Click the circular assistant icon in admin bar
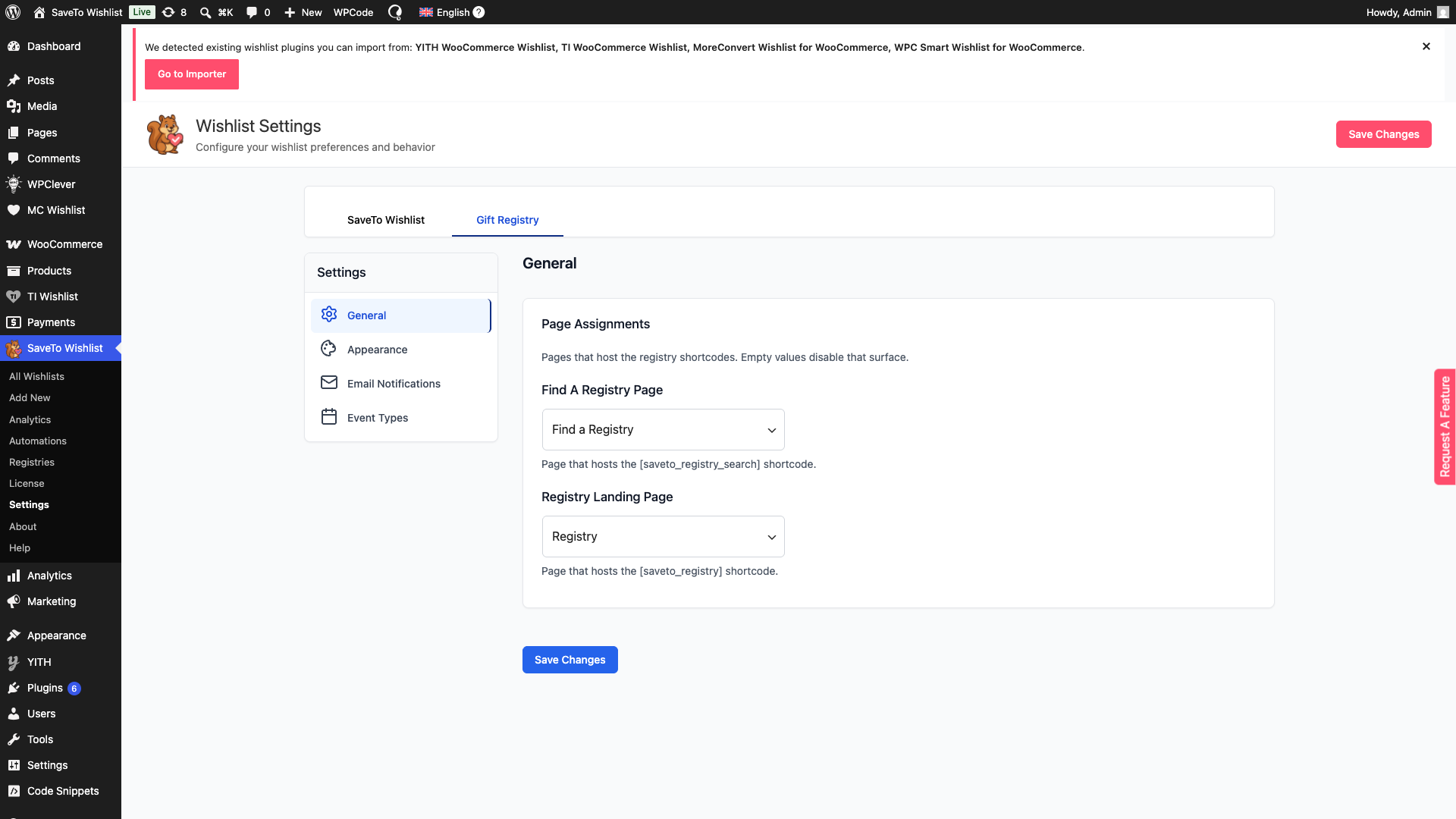Screen dimensions: 1456x819 click(395, 12)
